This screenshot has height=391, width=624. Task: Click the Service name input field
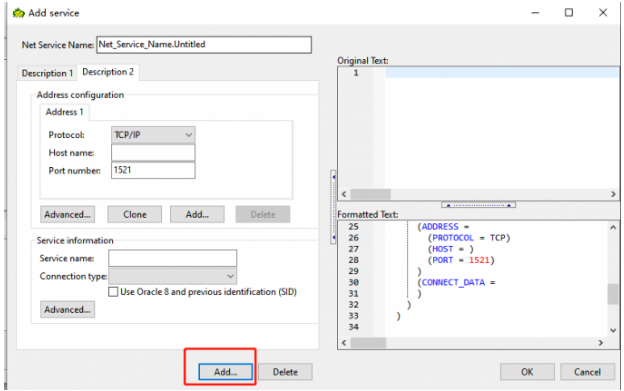click(x=172, y=258)
